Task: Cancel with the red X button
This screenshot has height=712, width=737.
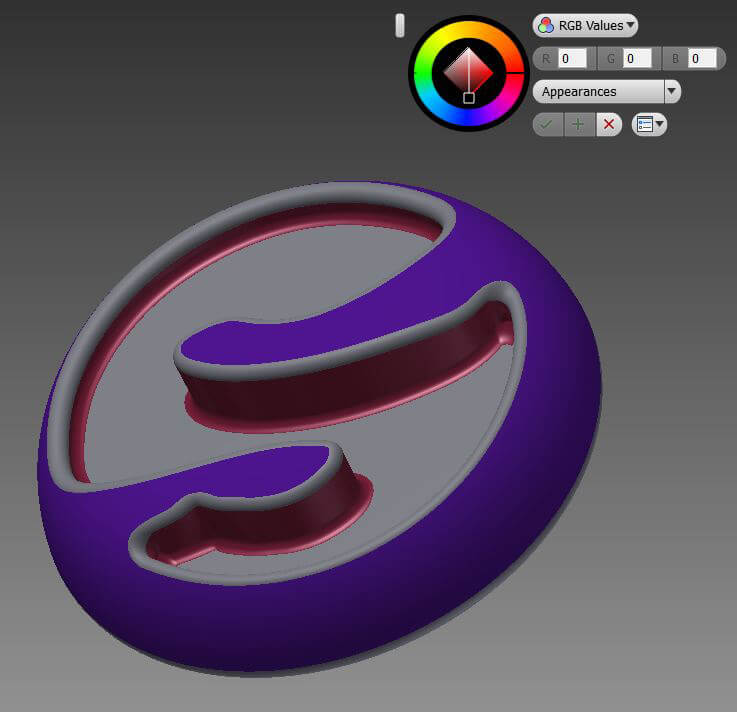Action: click(609, 125)
